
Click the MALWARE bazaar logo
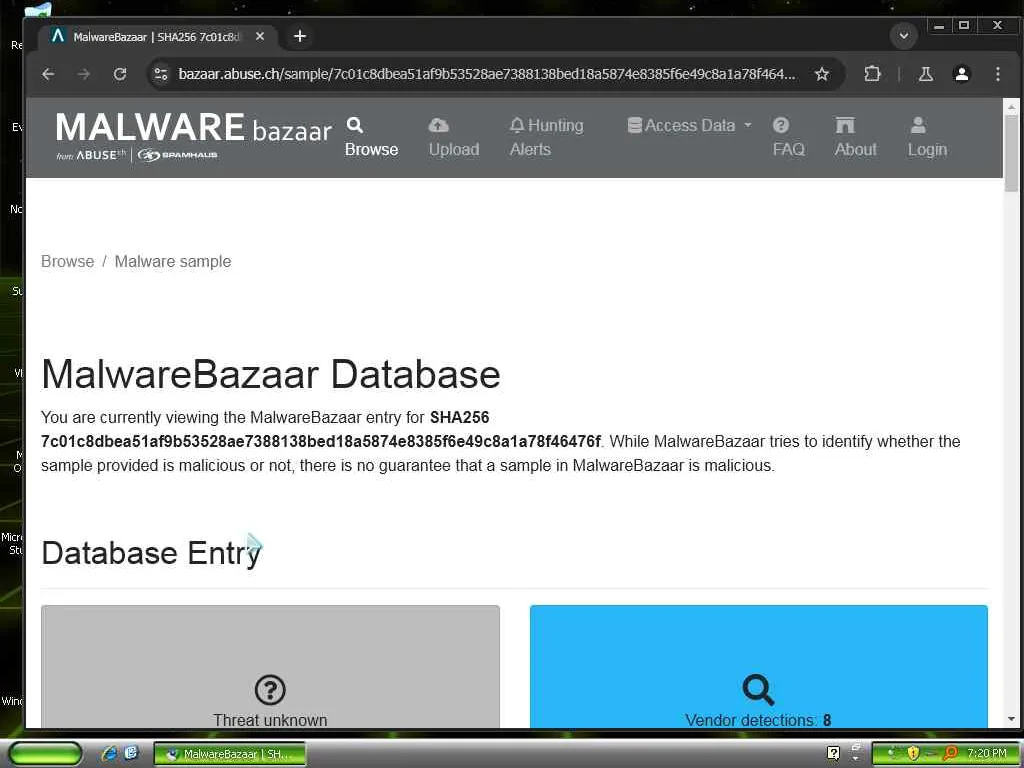coord(193,136)
